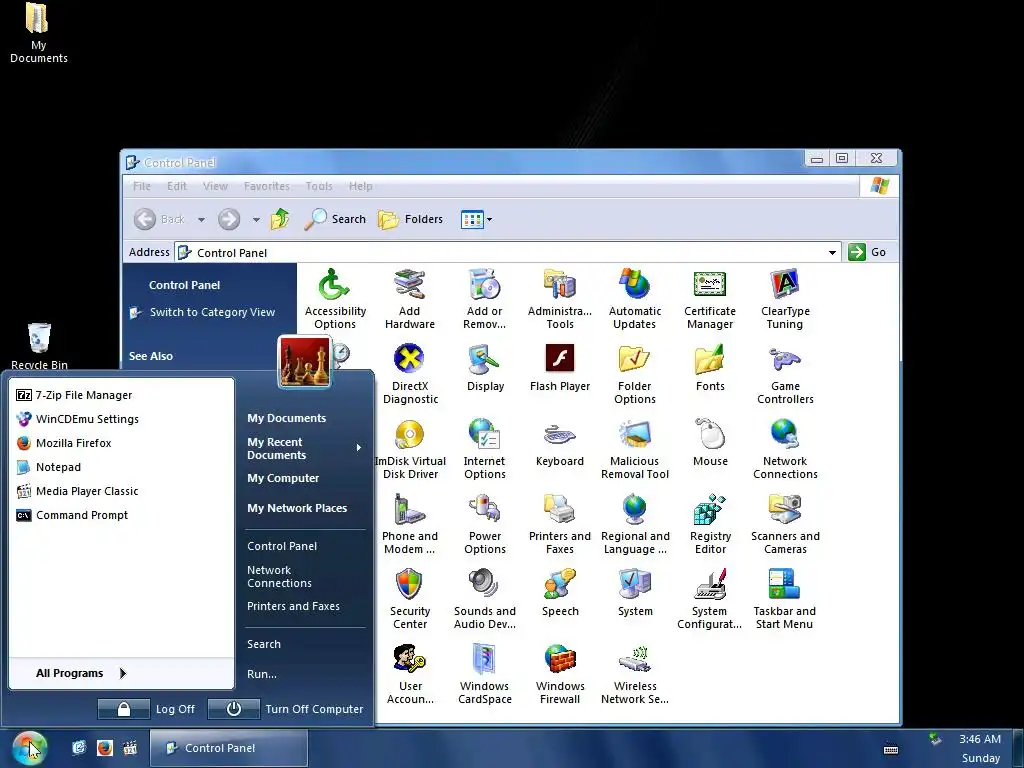Open Windows Firewall icon
This screenshot has width=1024, height=768.
point(560,675)
